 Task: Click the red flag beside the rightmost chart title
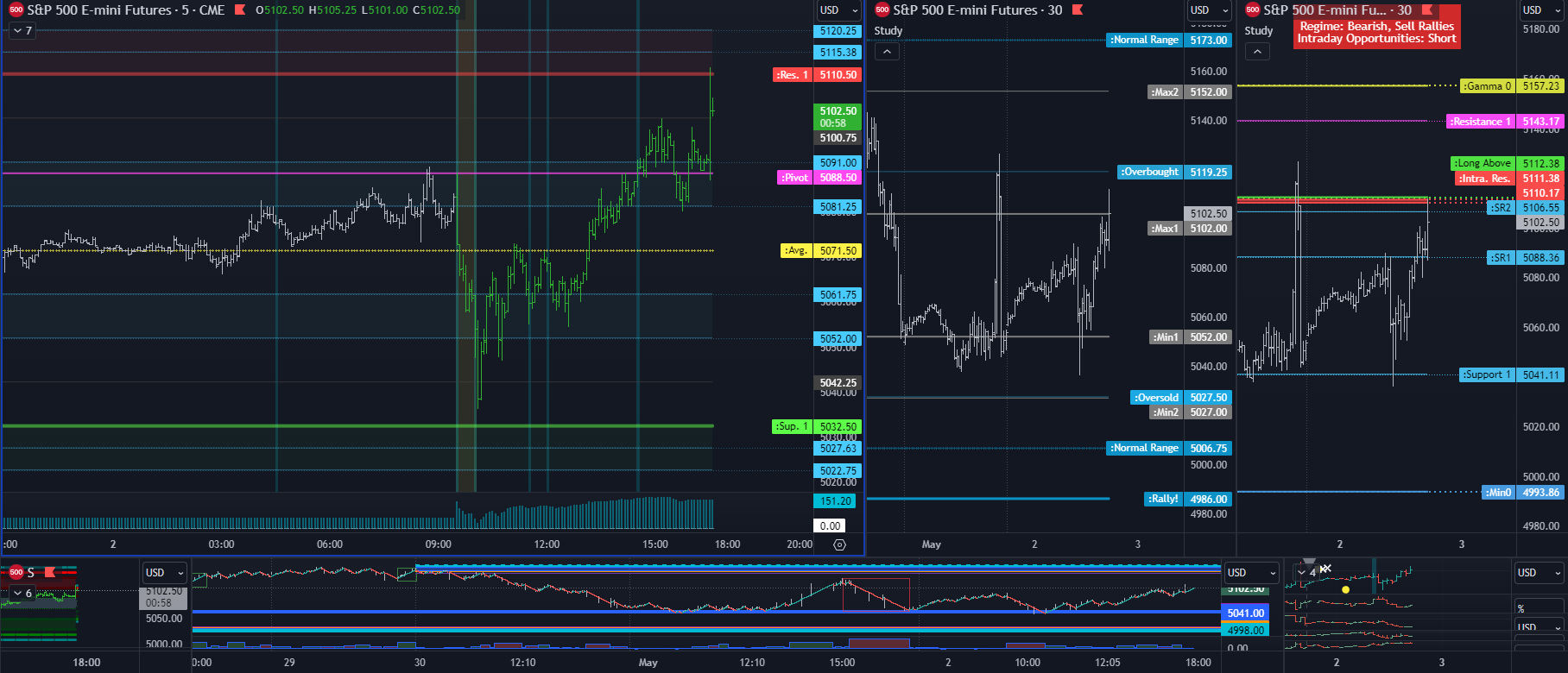1428,10
